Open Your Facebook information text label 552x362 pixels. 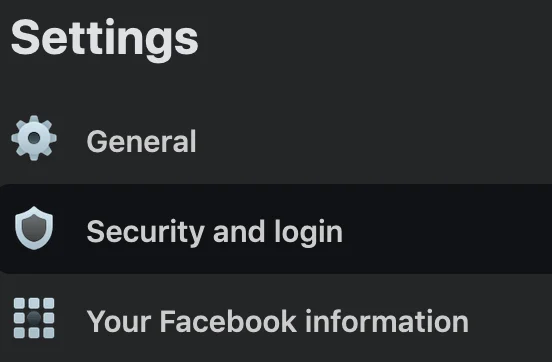click(277, 322)
